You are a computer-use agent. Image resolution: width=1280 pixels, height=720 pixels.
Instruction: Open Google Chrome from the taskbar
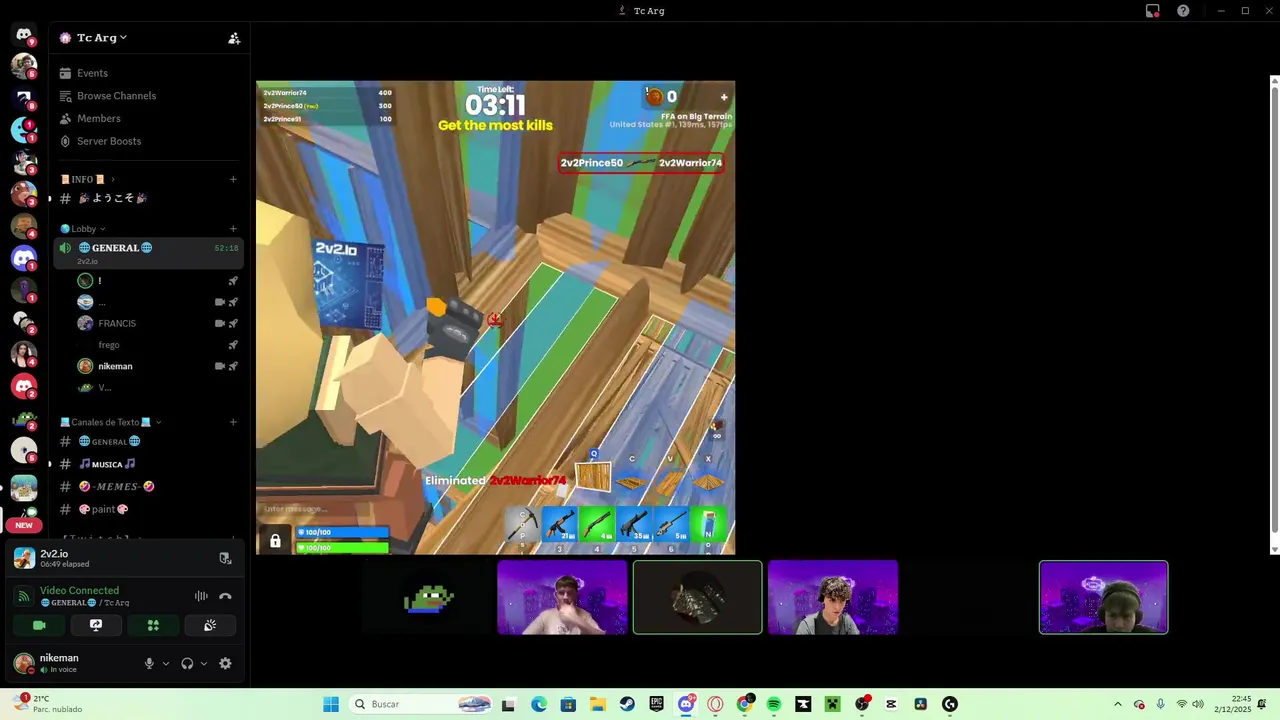tap(744, 704)
